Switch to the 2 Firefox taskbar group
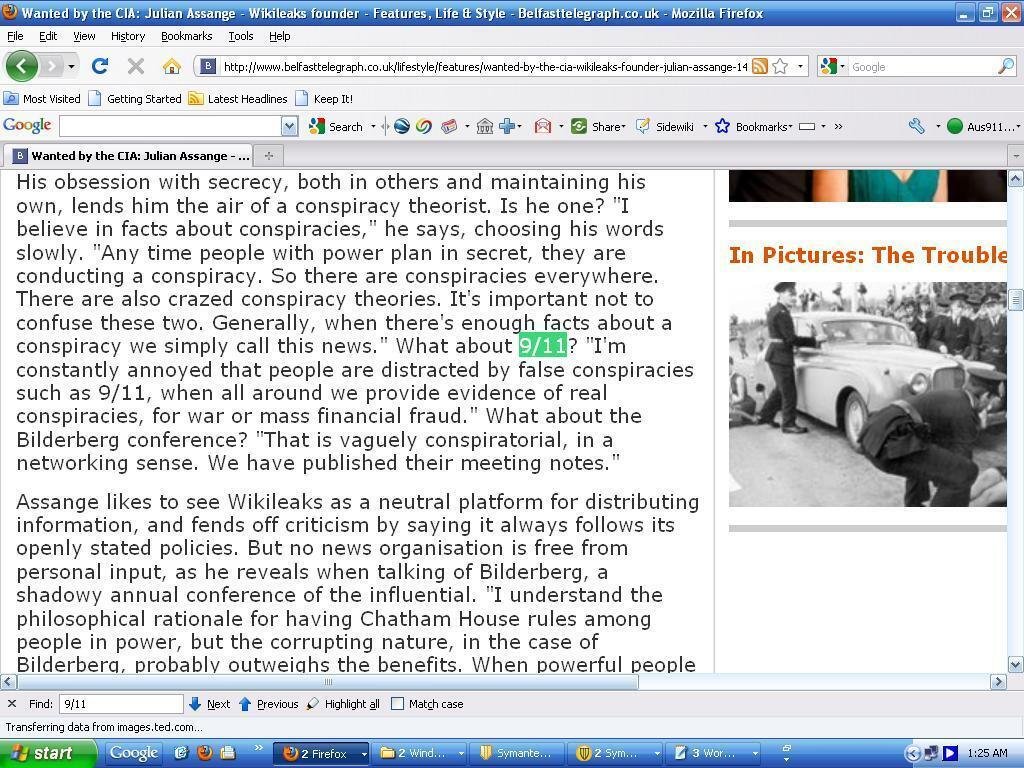The height and width of the screenshot is (768, 1024). tap(321, 753)
